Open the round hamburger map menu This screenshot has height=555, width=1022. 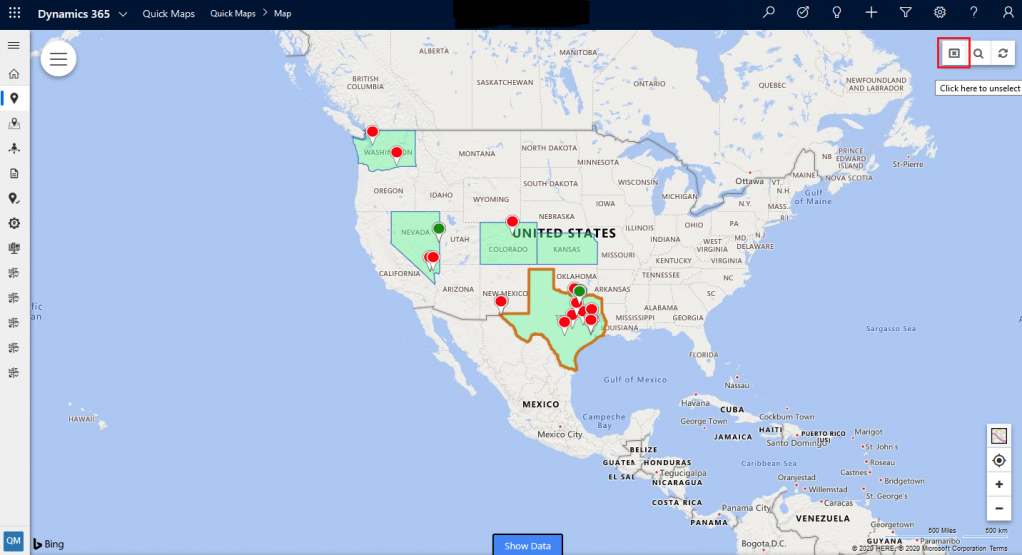(59, 59)
